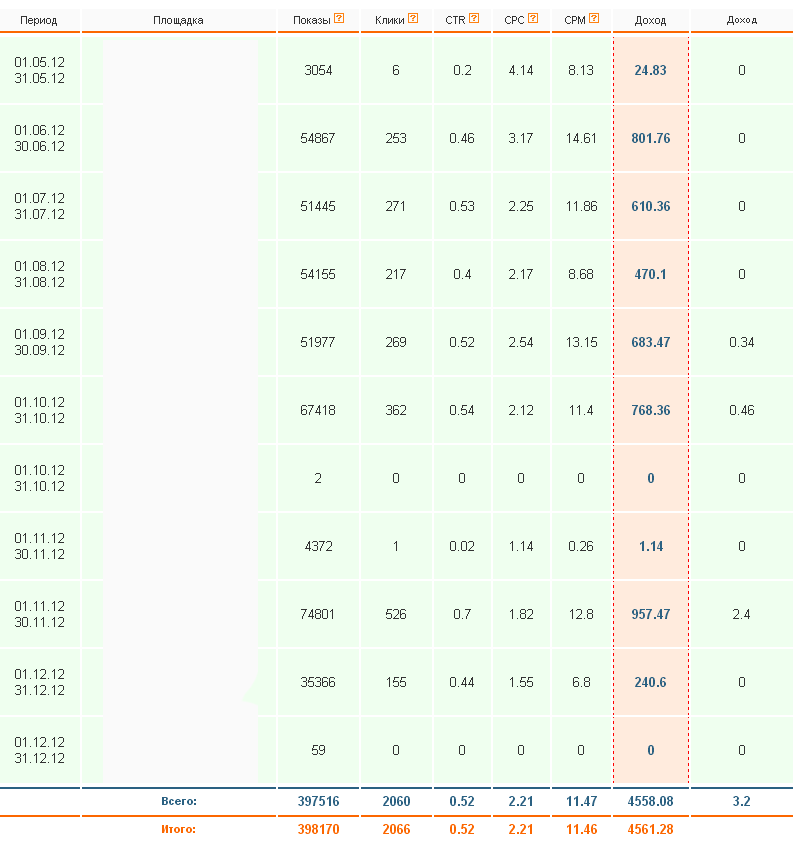The image size is (800, 850).
Task: Click CTR value 0.53
Action: coord(462,207)
